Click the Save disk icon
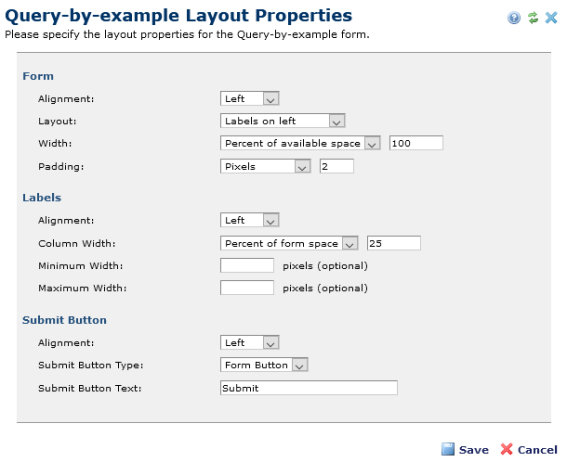 pyautogui.click(x=448, y=449)
